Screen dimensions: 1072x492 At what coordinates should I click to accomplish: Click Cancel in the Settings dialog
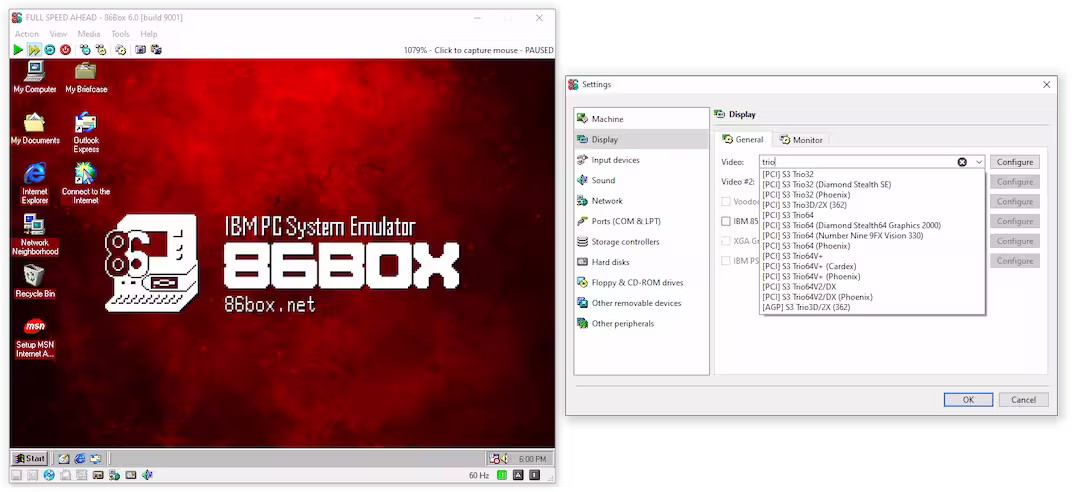[1023, 400]
